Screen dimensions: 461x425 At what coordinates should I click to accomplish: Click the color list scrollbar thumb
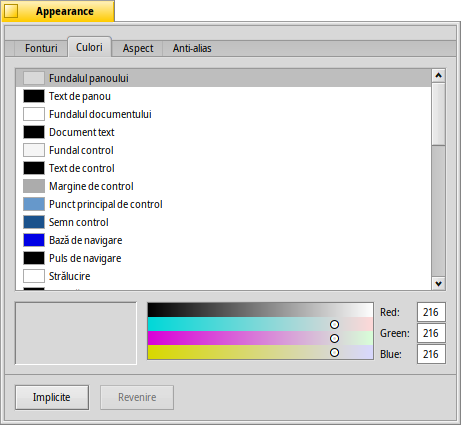(x=438, y=114)
